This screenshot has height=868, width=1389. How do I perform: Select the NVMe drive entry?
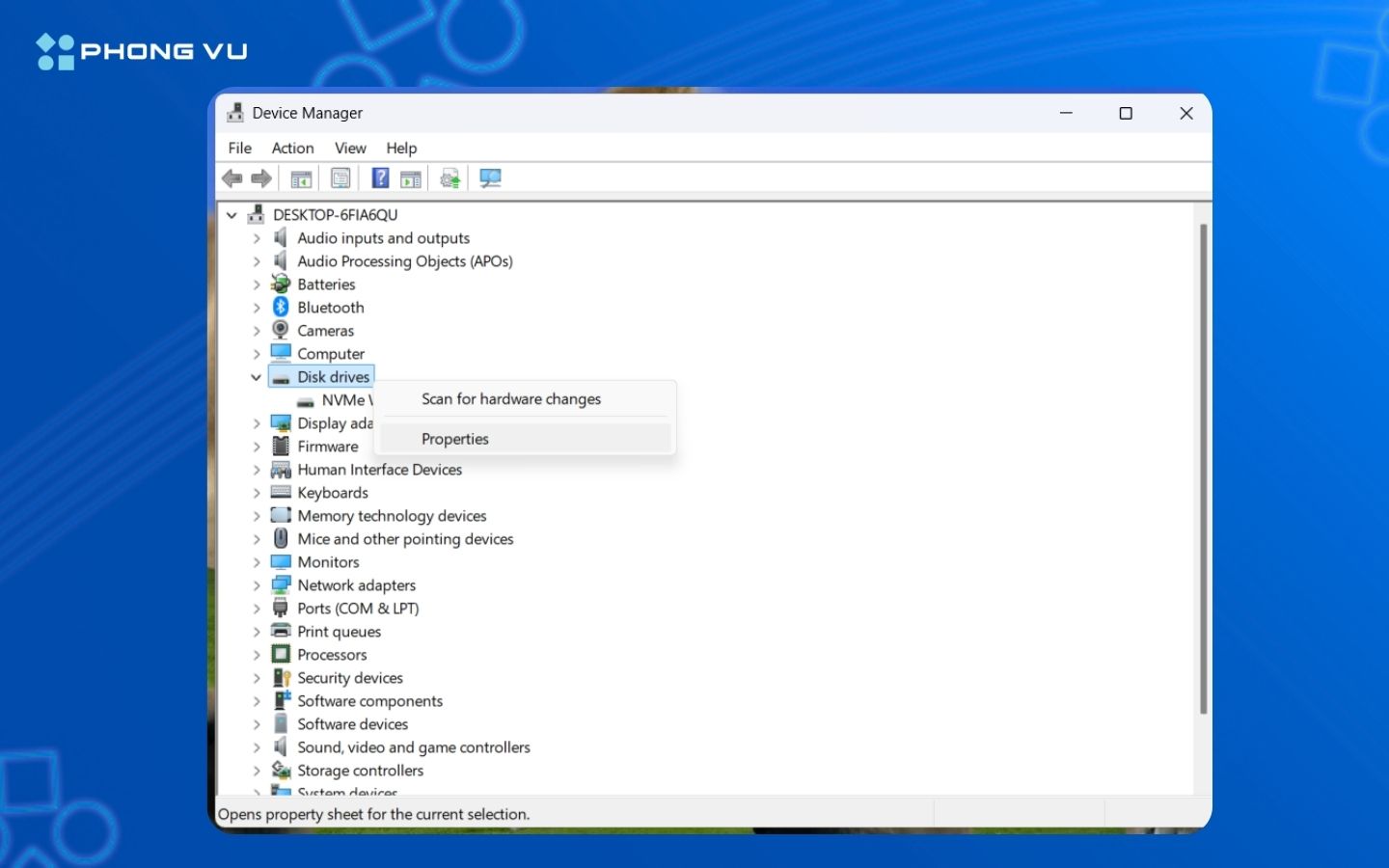(x=346, y=400)
